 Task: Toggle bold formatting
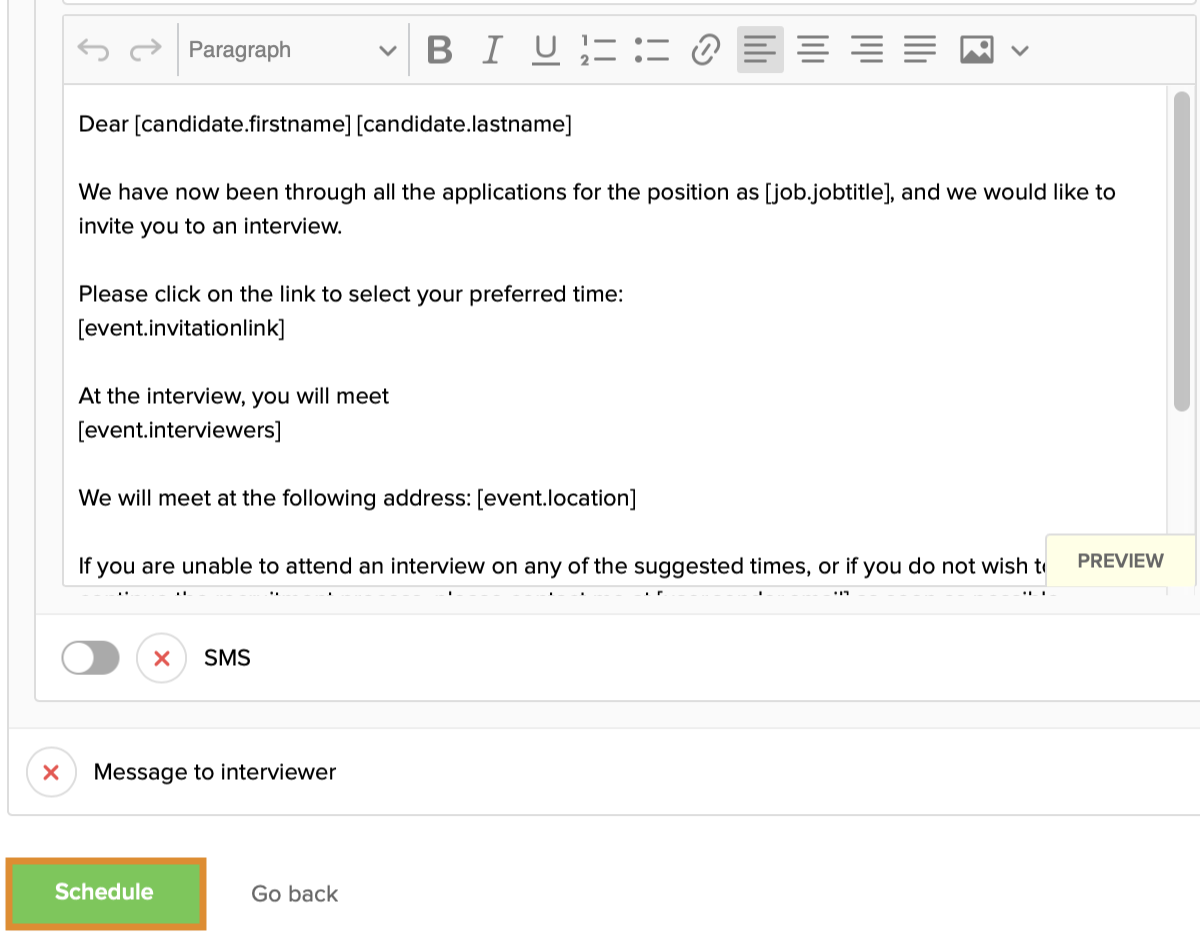coord(439,50)
